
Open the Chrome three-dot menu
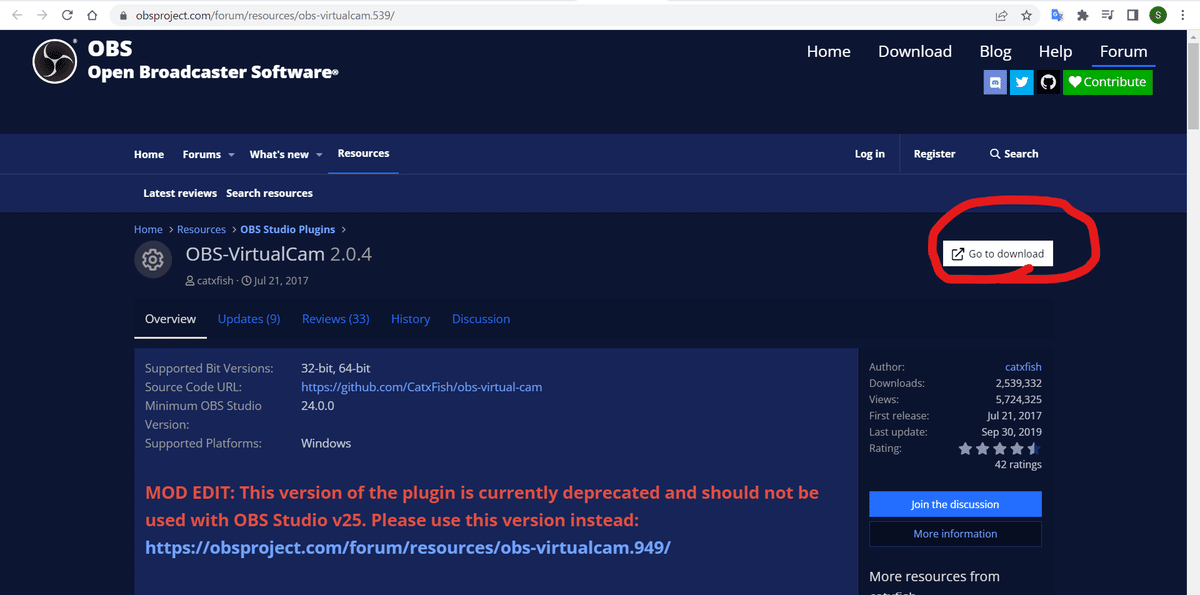(x=1183, y=15)
